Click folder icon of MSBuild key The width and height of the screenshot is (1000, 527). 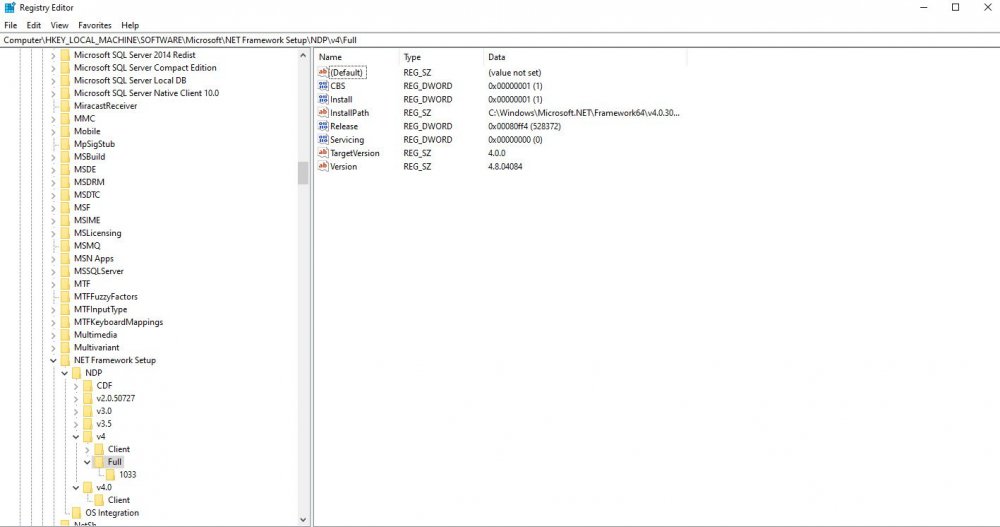[x=65, y=156]
